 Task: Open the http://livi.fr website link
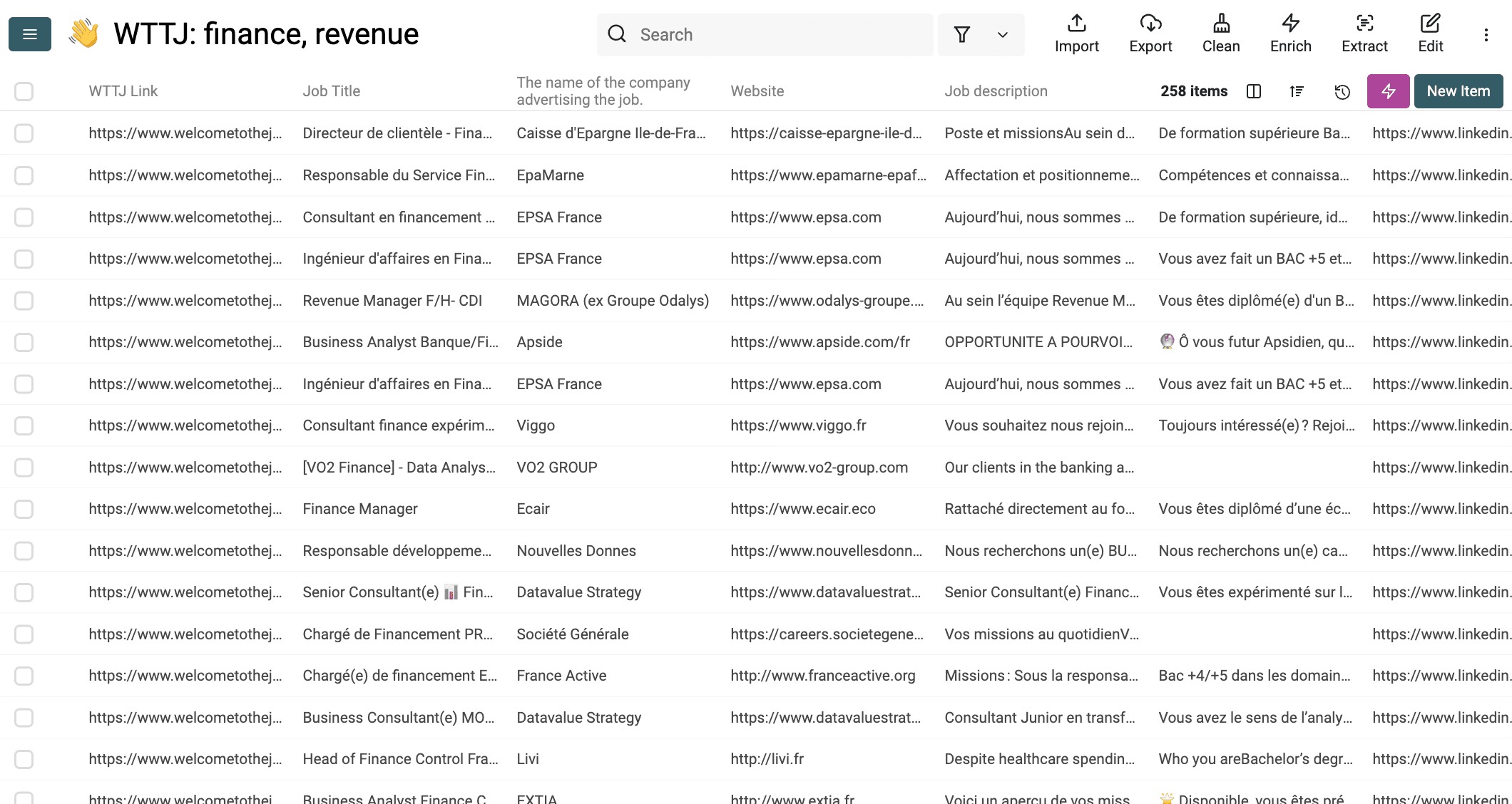click(x=767, y=759)
